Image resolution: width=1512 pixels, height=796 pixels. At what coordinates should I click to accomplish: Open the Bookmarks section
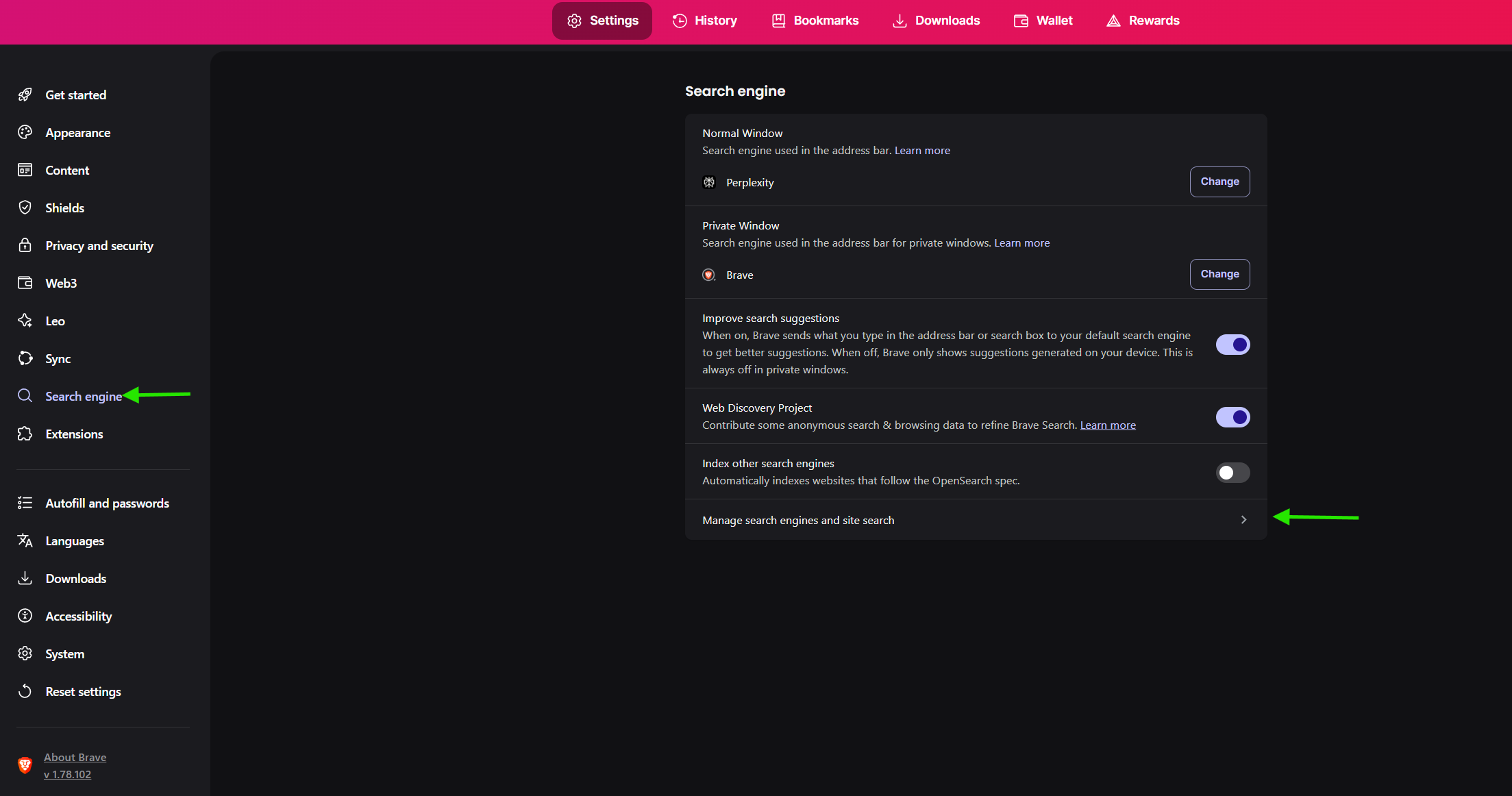[x=814, y=21]
